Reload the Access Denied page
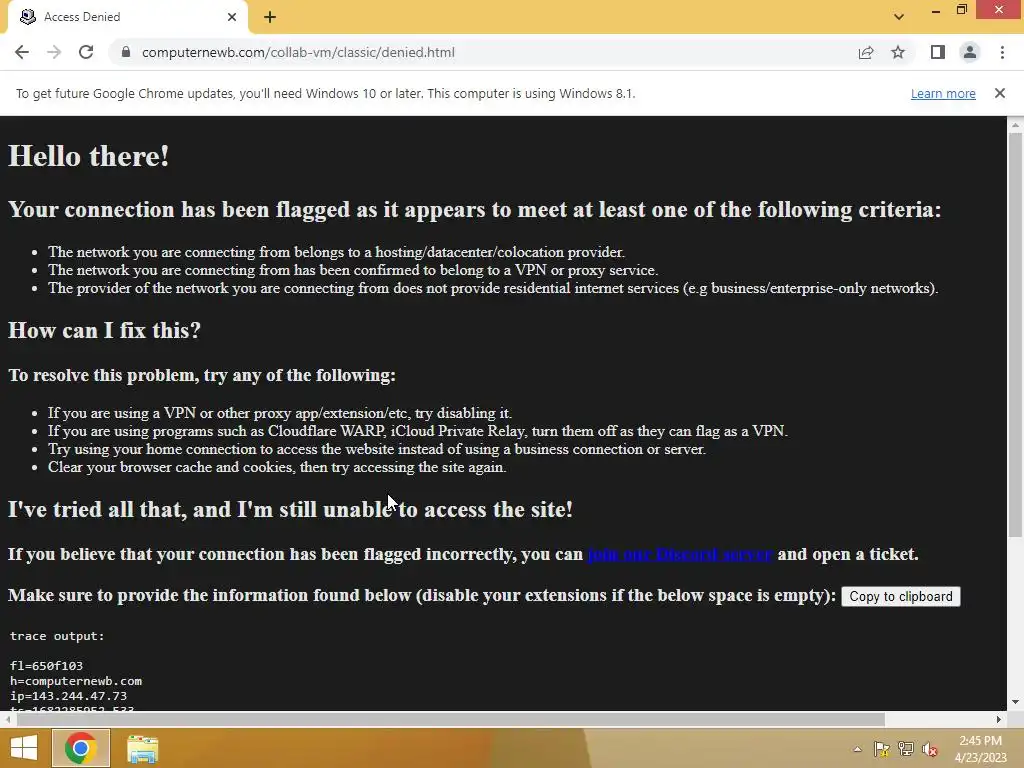This screenshot has height=768, width=1024. click(86, 52)
